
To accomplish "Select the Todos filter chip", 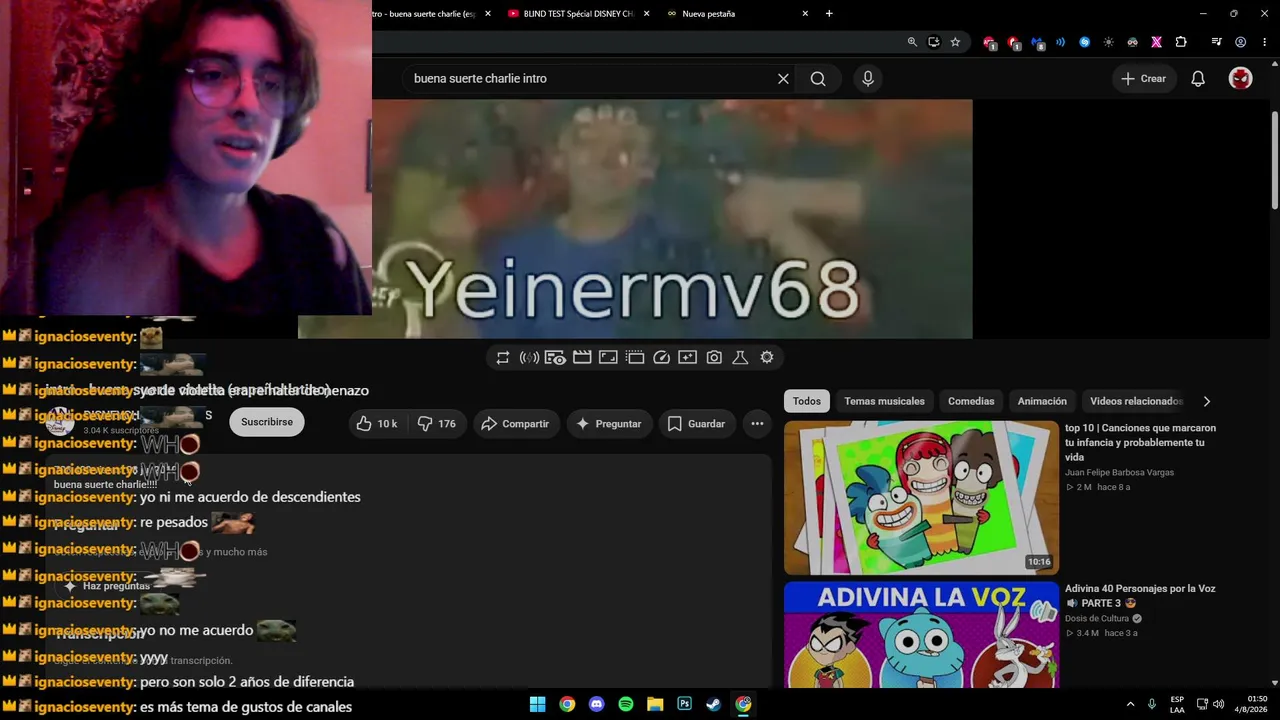I will (x=806, y=401).
